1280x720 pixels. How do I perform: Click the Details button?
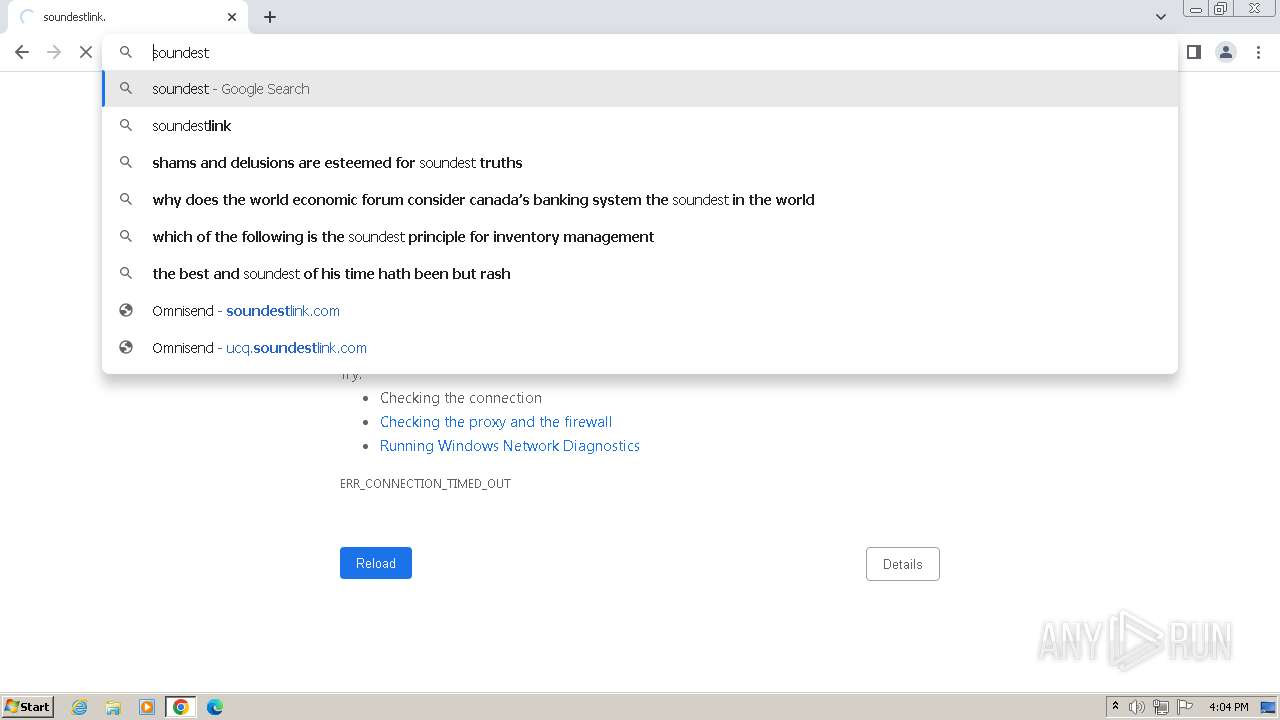click(x=903, y=564)
